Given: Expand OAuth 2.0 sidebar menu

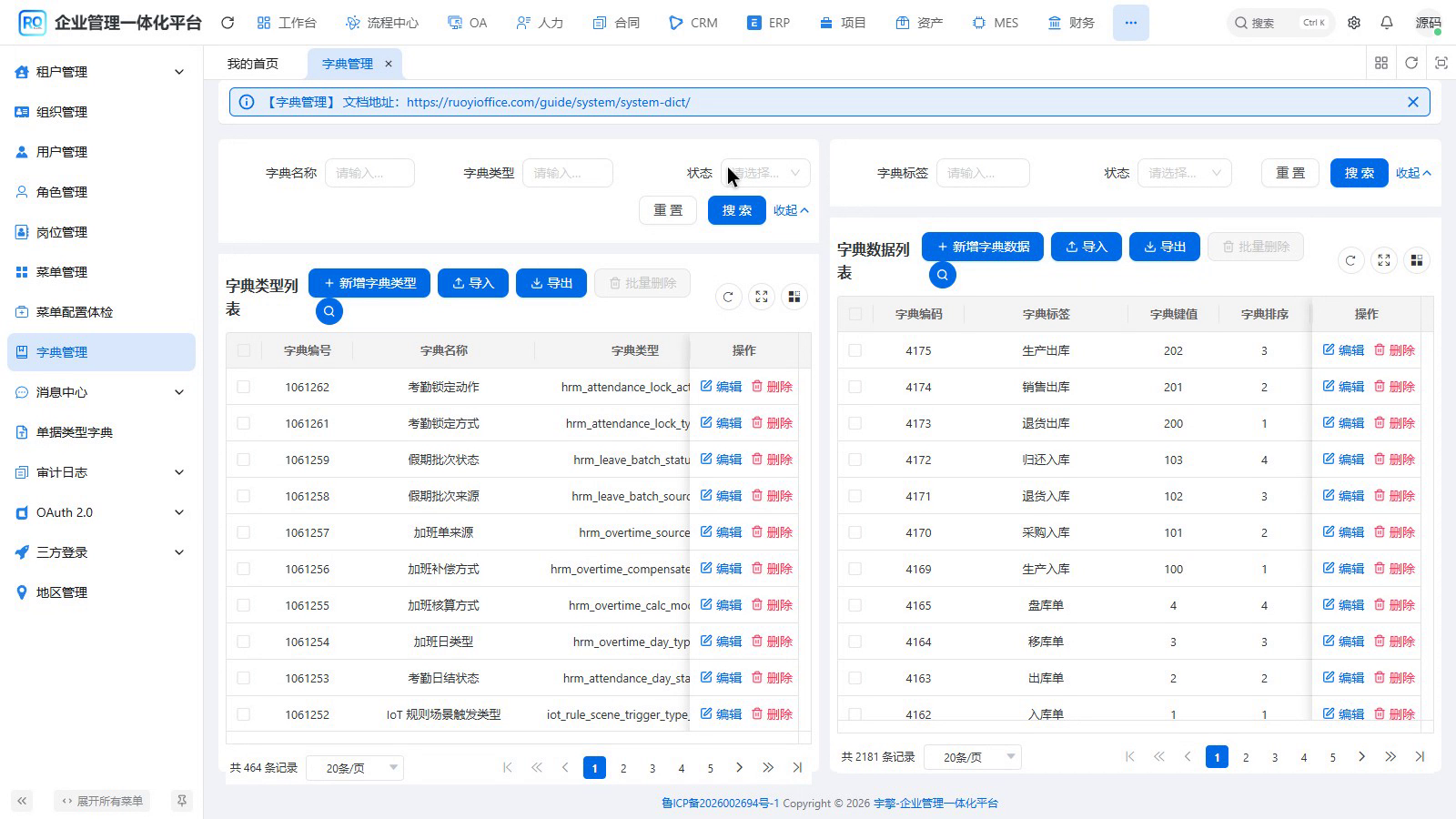Looking at the screenshot, I should (101, 512).
